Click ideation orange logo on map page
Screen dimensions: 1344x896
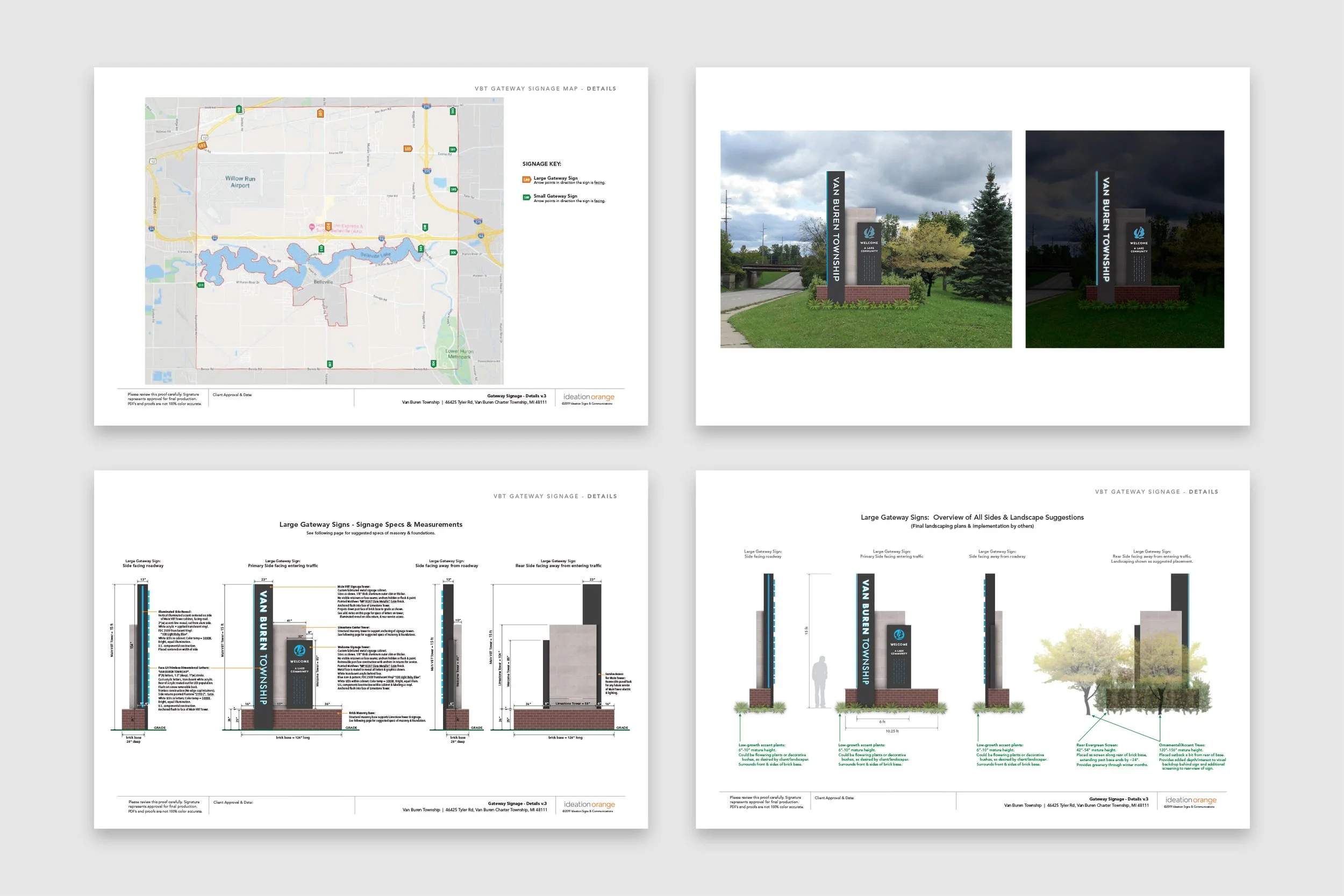coord(589,397)
